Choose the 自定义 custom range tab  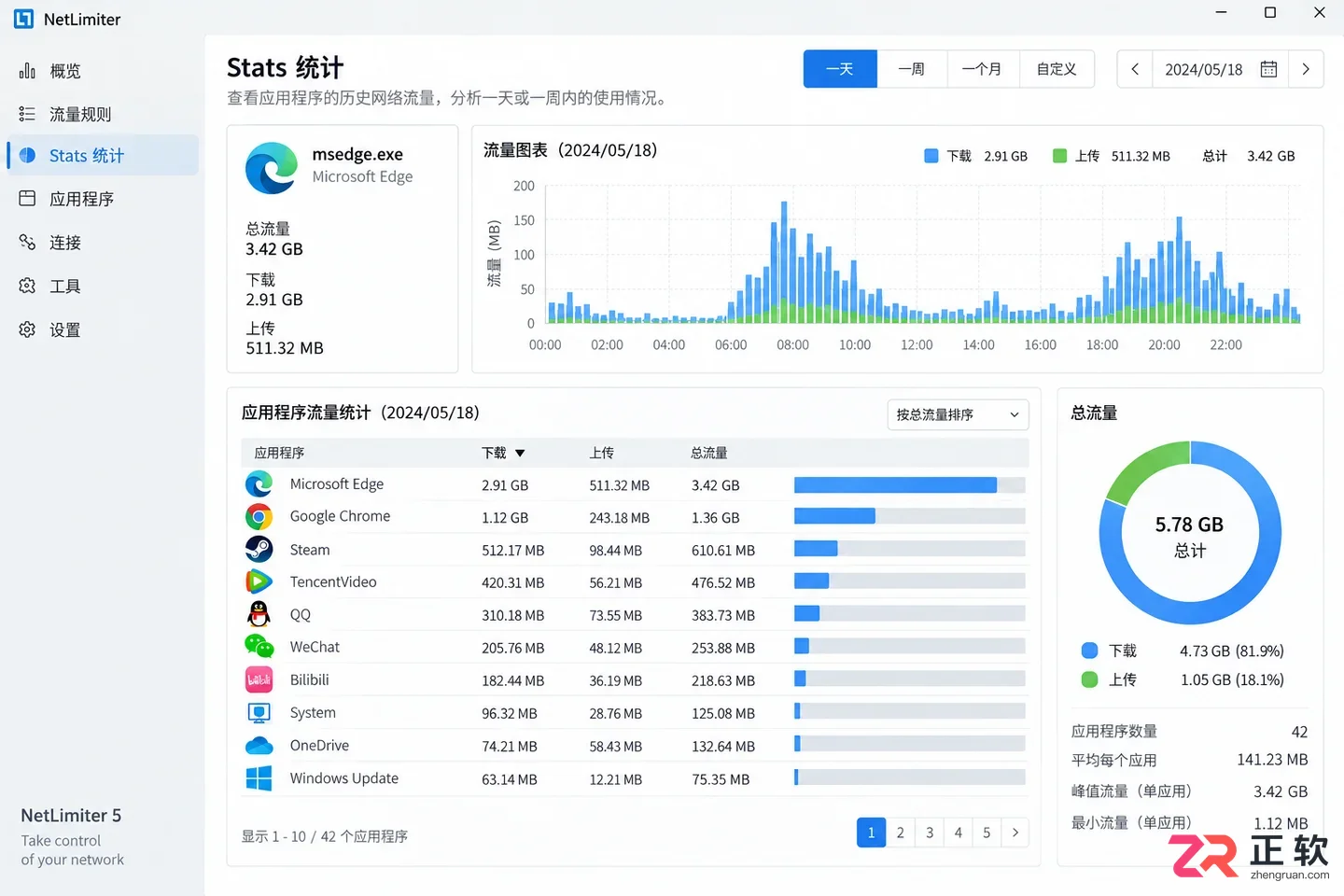tap(1057, 69)
